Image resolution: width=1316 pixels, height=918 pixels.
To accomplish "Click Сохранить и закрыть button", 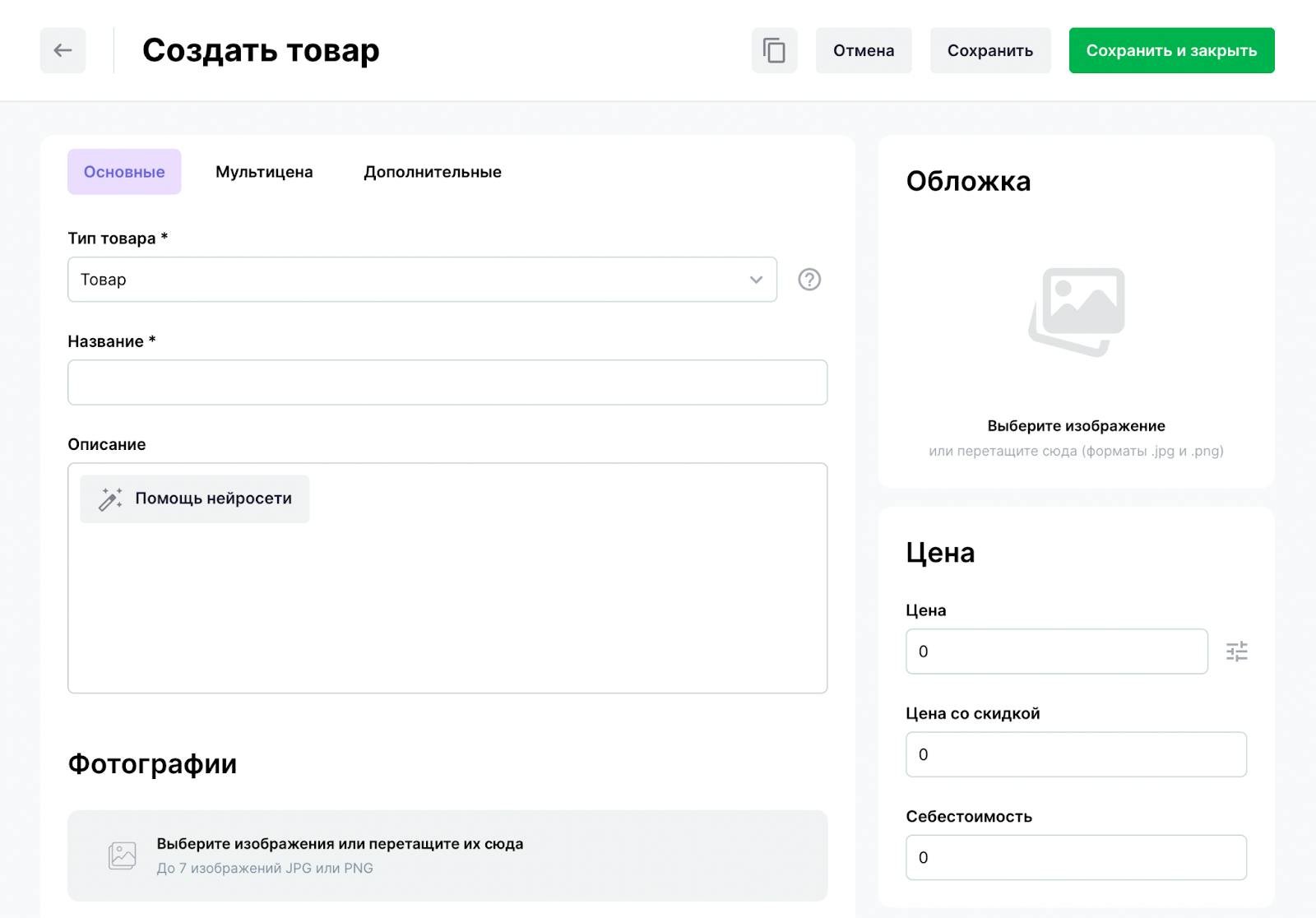I will pos(1171,50).
